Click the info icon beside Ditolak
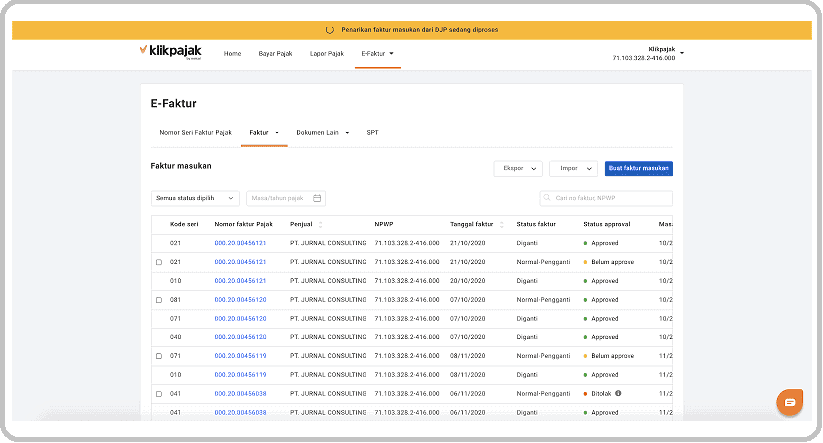The height and width of the screenshot is (443, 823). coord(618,393)
